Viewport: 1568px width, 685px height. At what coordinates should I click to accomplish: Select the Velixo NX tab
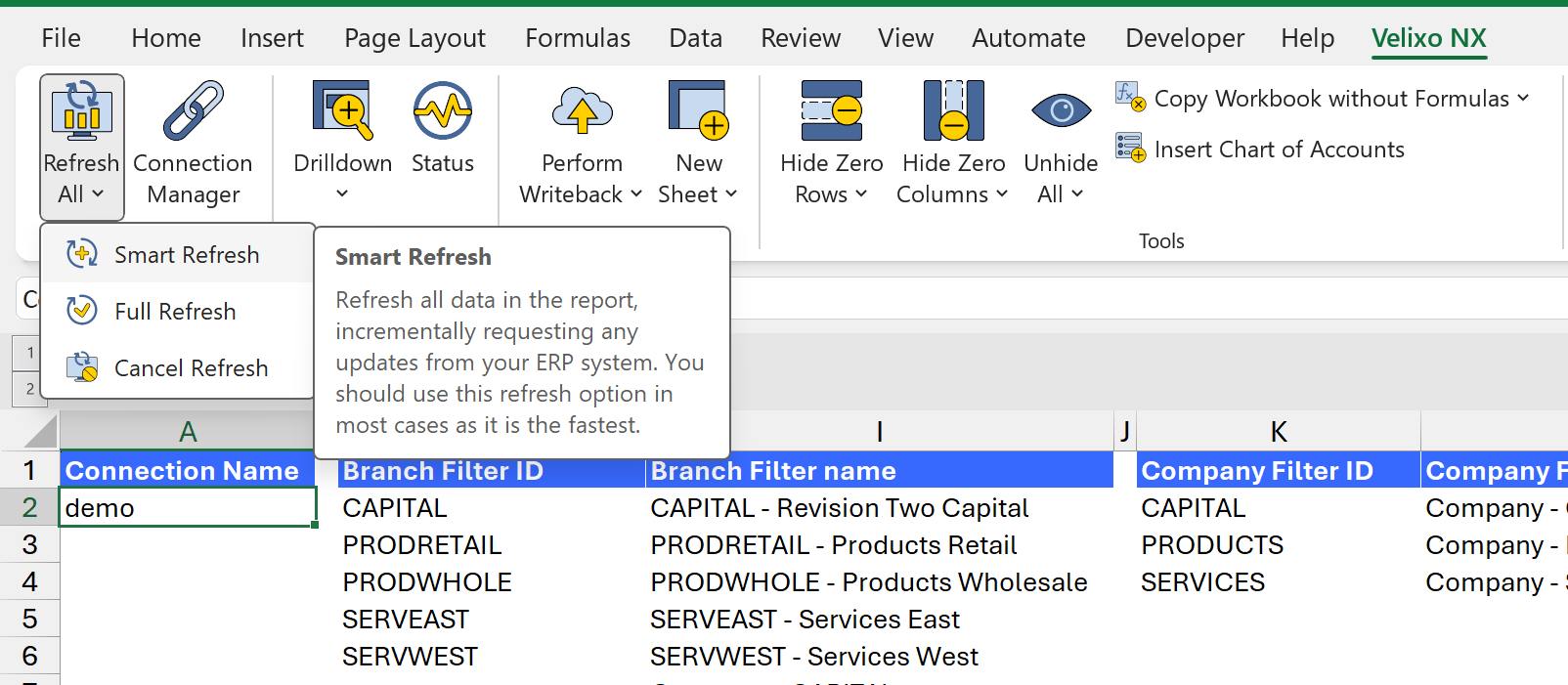pyautogui.click(x=1429, y=38)
